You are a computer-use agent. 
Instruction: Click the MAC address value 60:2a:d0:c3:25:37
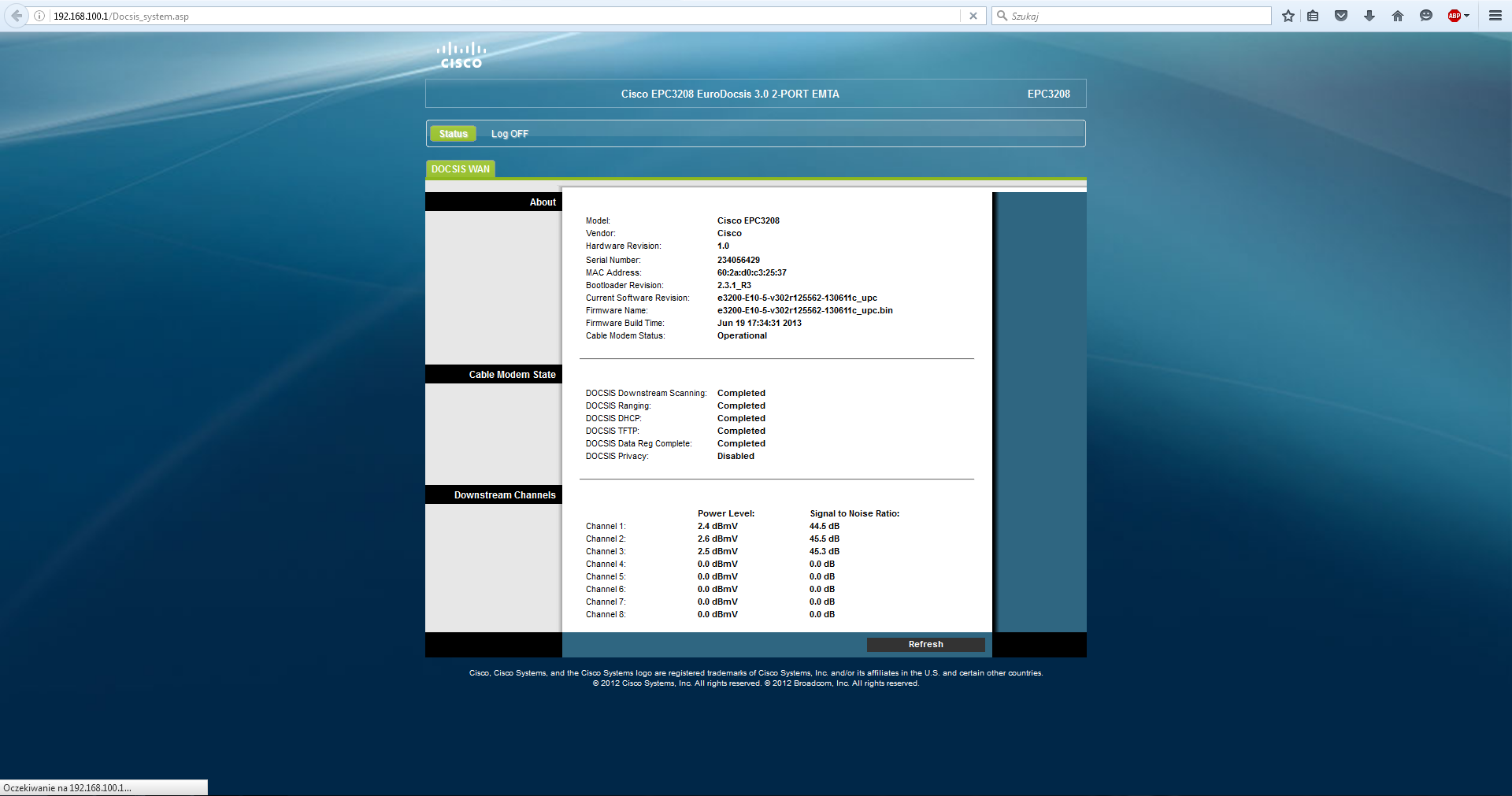pyautogui.click(x=752, y=273)
